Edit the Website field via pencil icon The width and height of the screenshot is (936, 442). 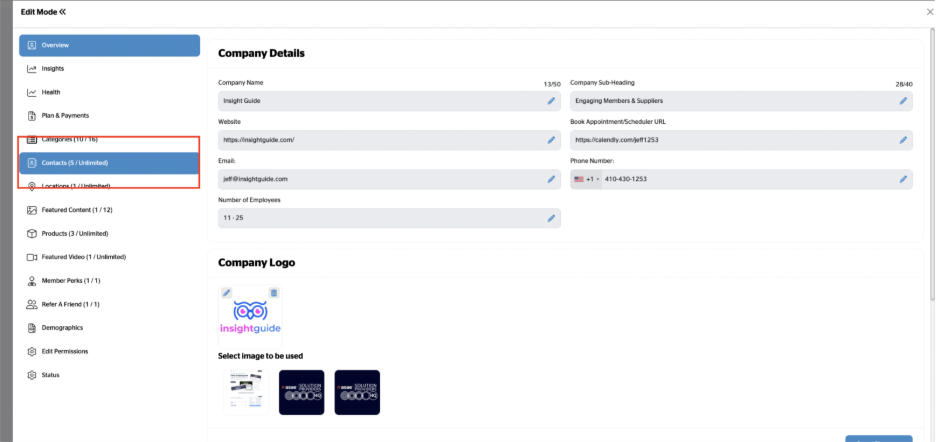pos(551,140)
